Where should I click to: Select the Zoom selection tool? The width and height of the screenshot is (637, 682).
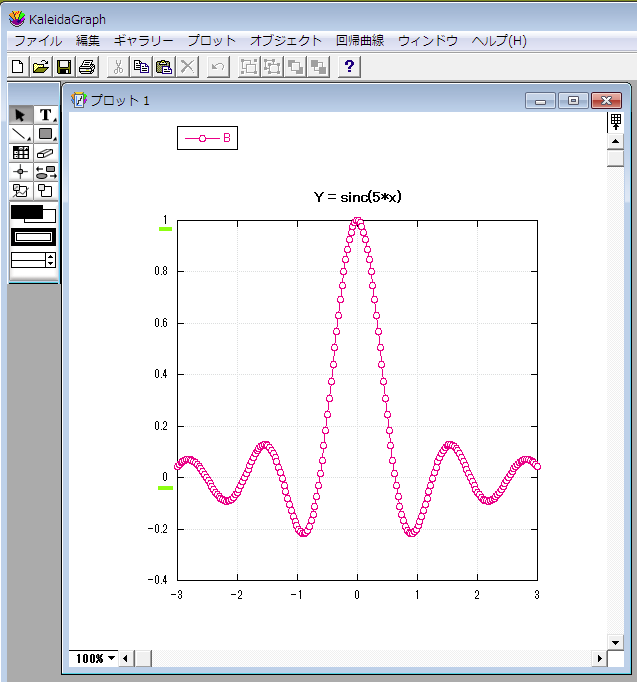click(x=46, y=191)
